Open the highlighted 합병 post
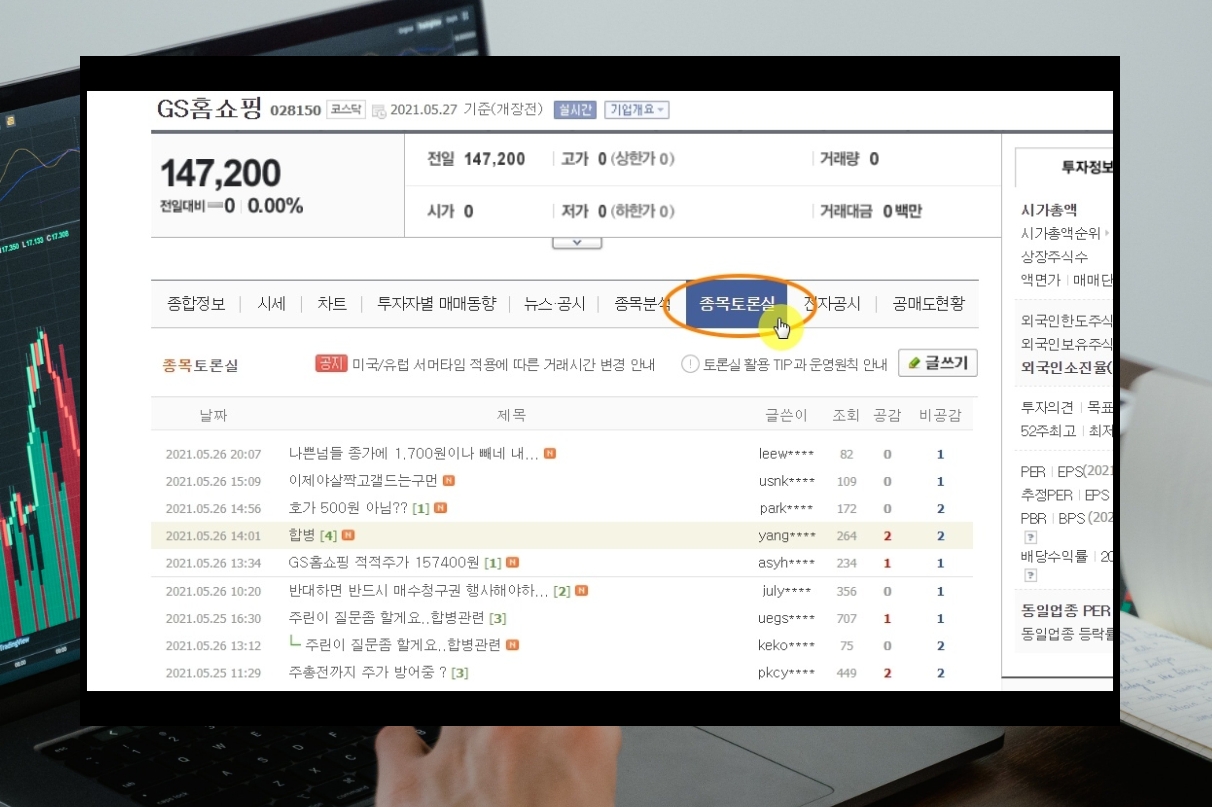 (301, 535)
